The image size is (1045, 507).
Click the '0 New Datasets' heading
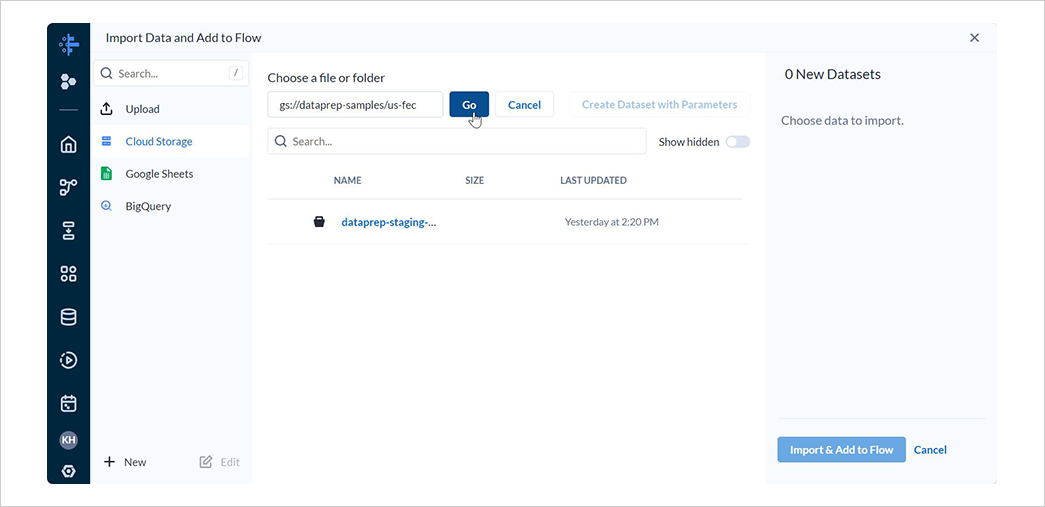coord(832,74)
